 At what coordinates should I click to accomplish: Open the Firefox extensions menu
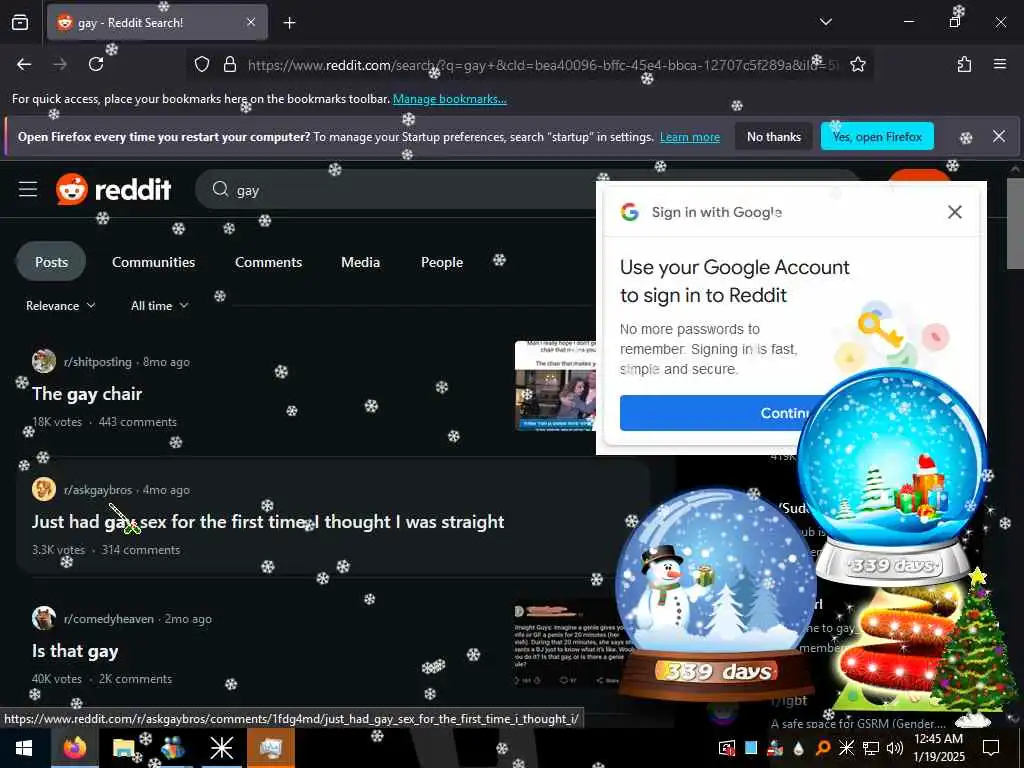click(964, 64)
